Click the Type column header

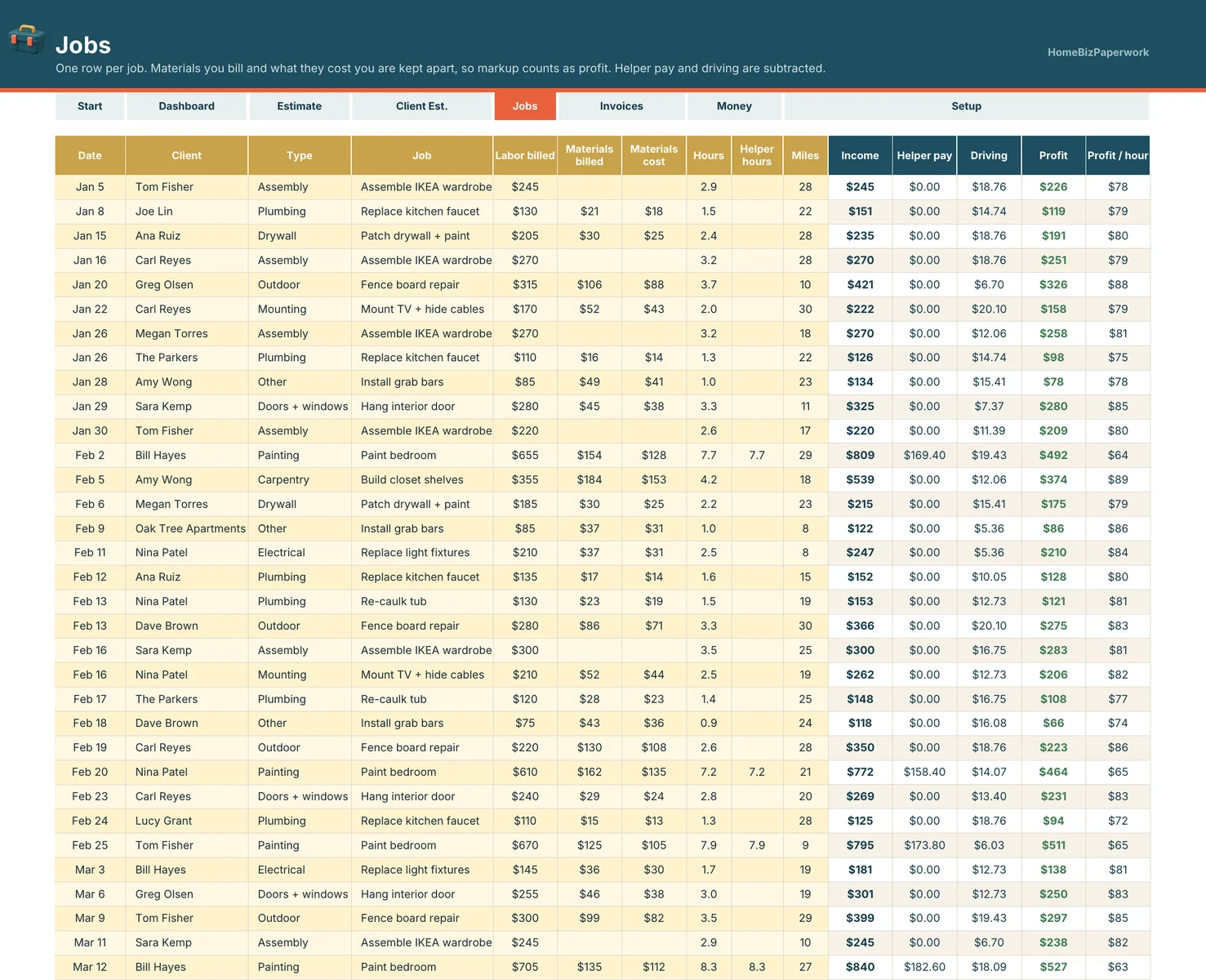tap(300, 155)
